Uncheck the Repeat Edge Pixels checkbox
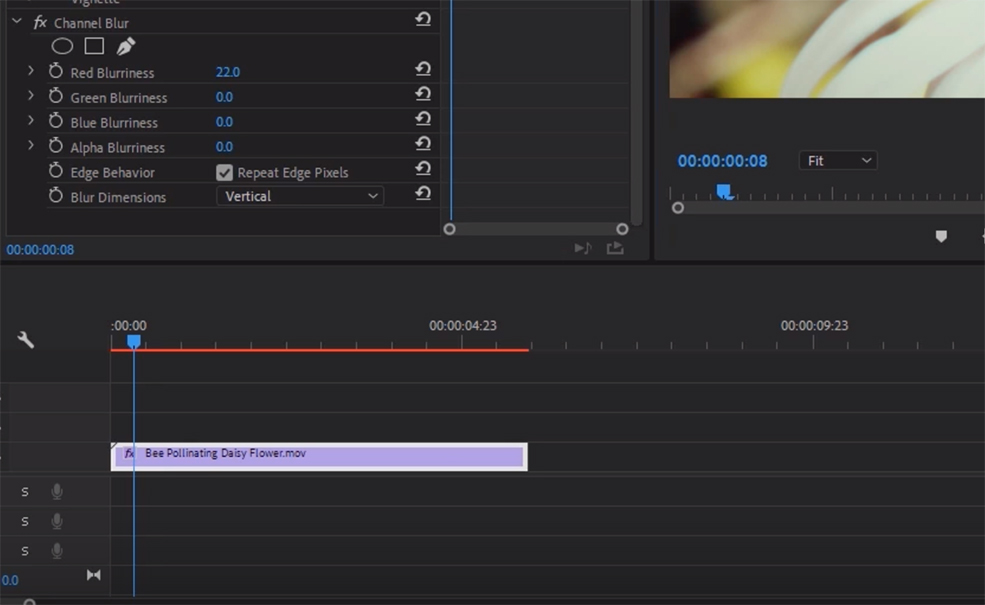 tap(224, 172)
